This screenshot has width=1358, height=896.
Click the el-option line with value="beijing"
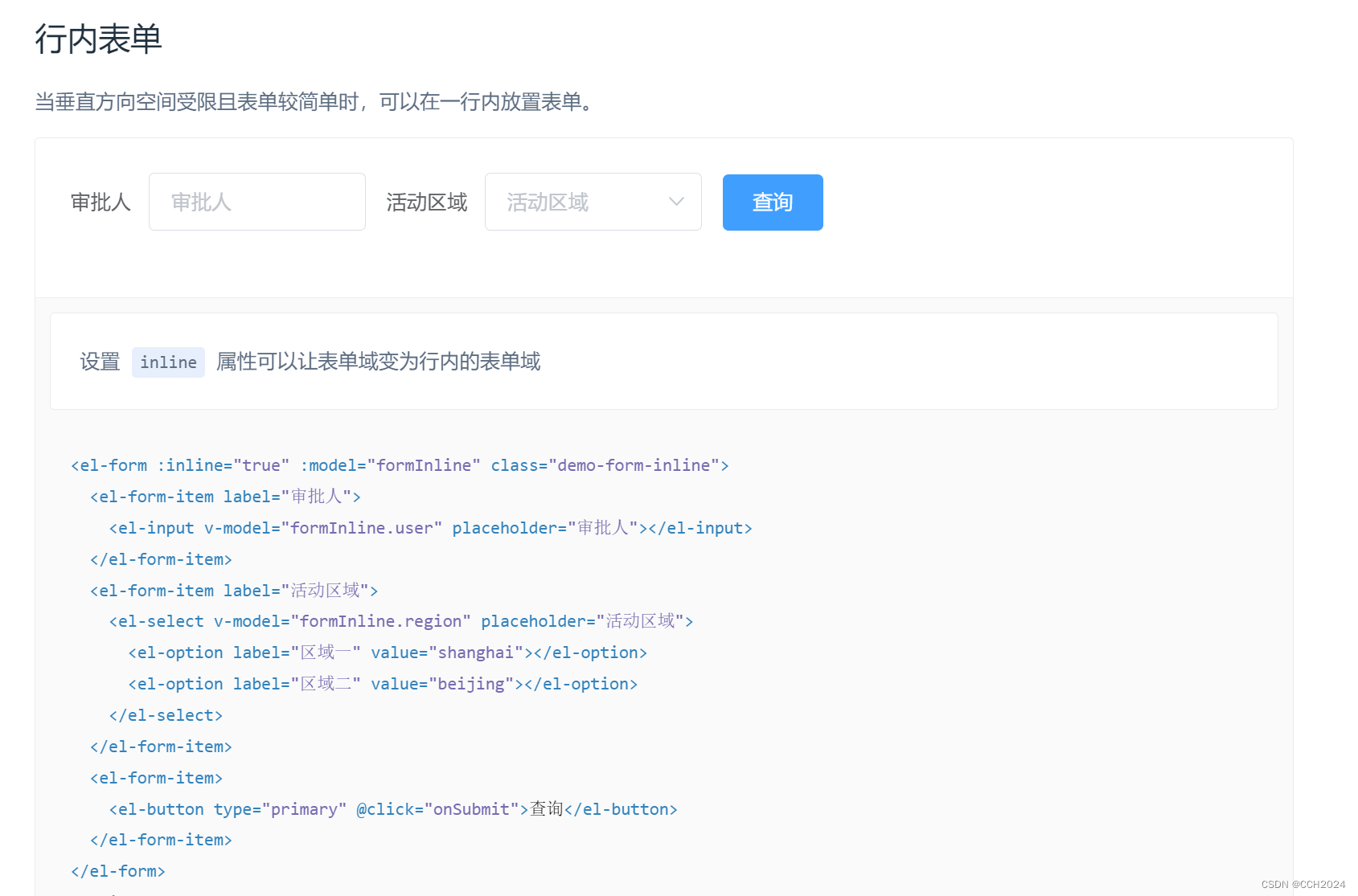click(x=383, y=684)
